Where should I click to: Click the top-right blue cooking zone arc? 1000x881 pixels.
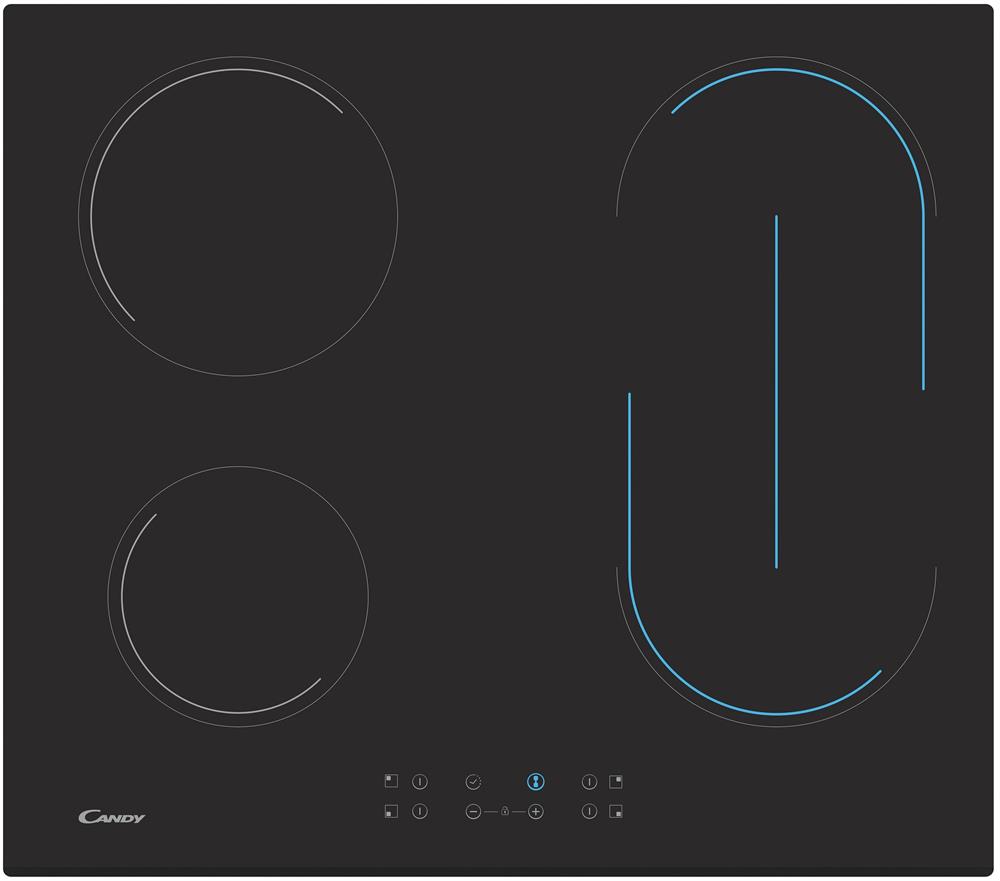[x=800, y=71]
